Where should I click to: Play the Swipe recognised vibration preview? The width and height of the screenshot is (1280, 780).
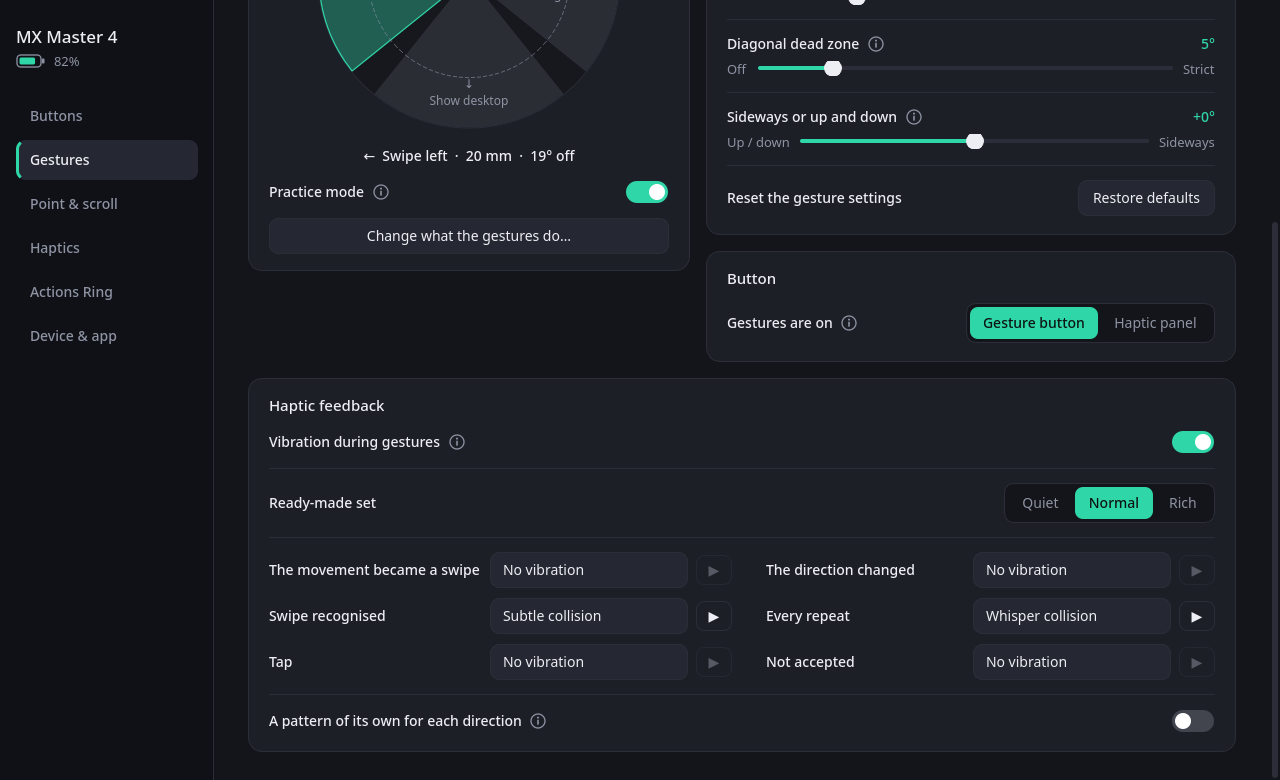coord(714,616)
